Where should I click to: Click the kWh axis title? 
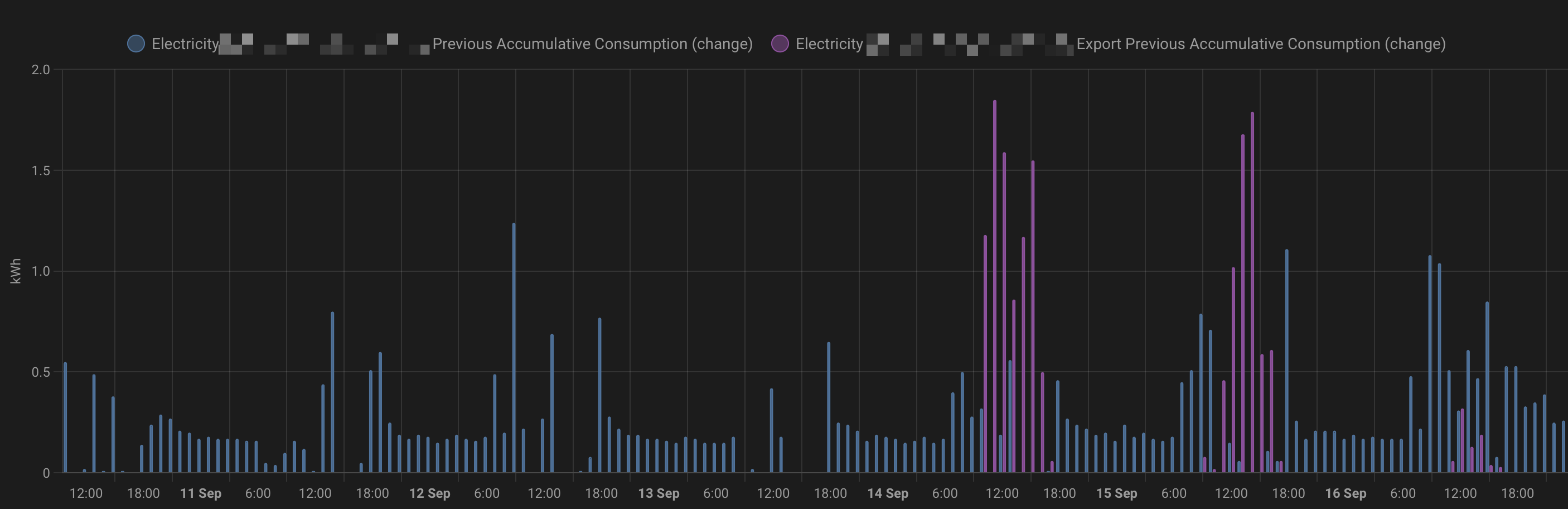[16, 271]
